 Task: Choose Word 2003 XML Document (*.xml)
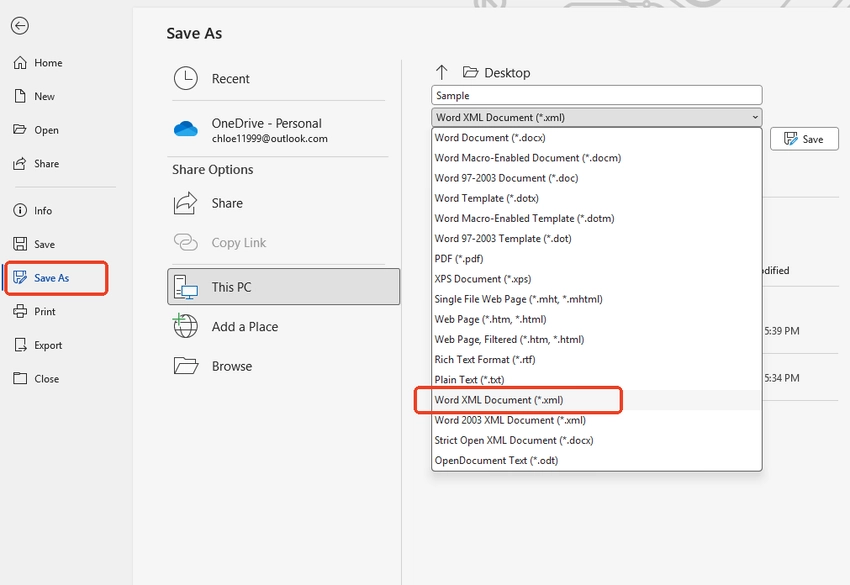tap(597, 420)
